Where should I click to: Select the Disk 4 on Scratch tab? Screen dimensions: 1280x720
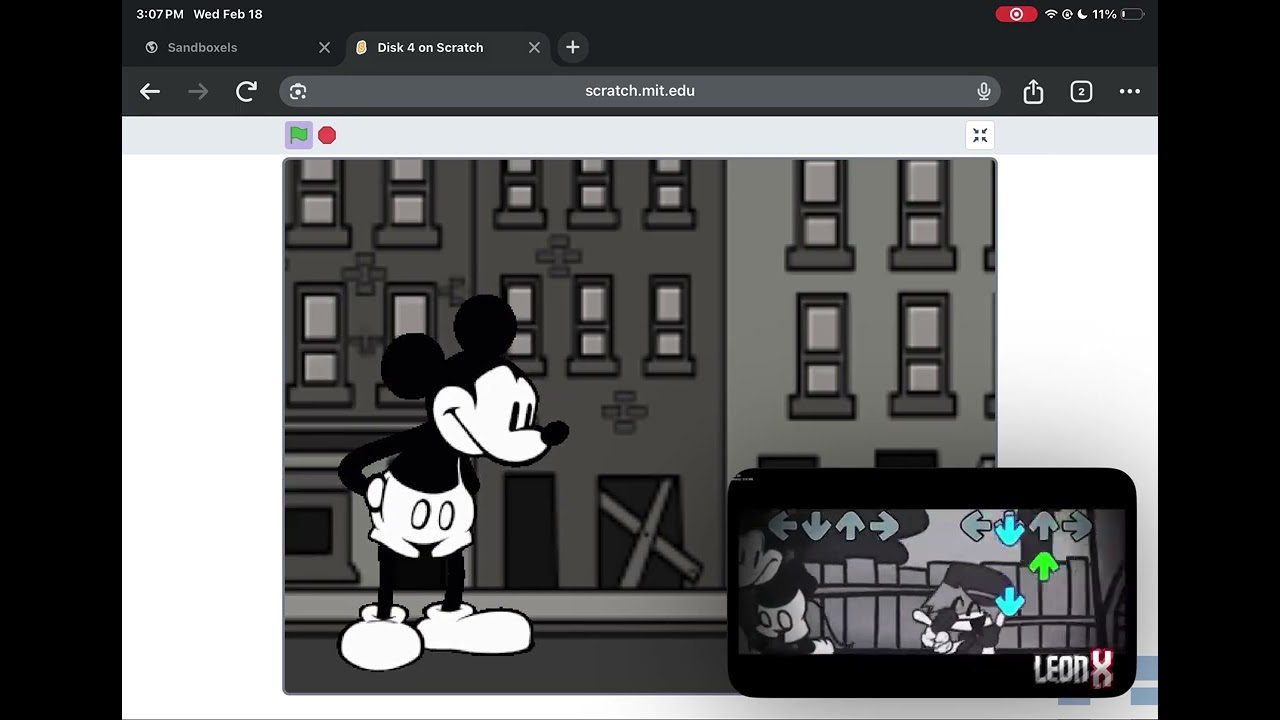coord(445,47)
